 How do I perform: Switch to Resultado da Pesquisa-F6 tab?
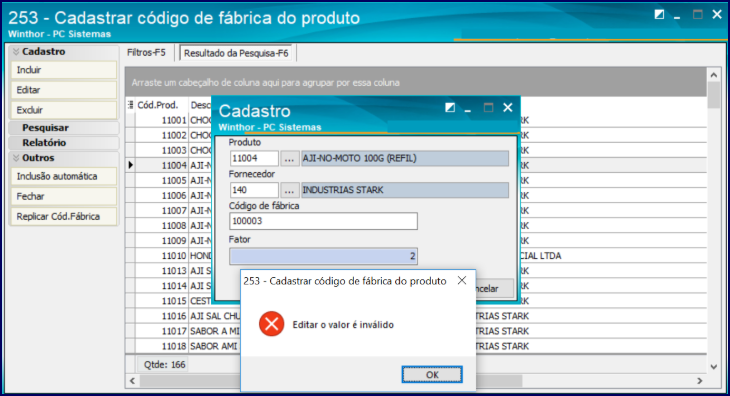(236, 53)
